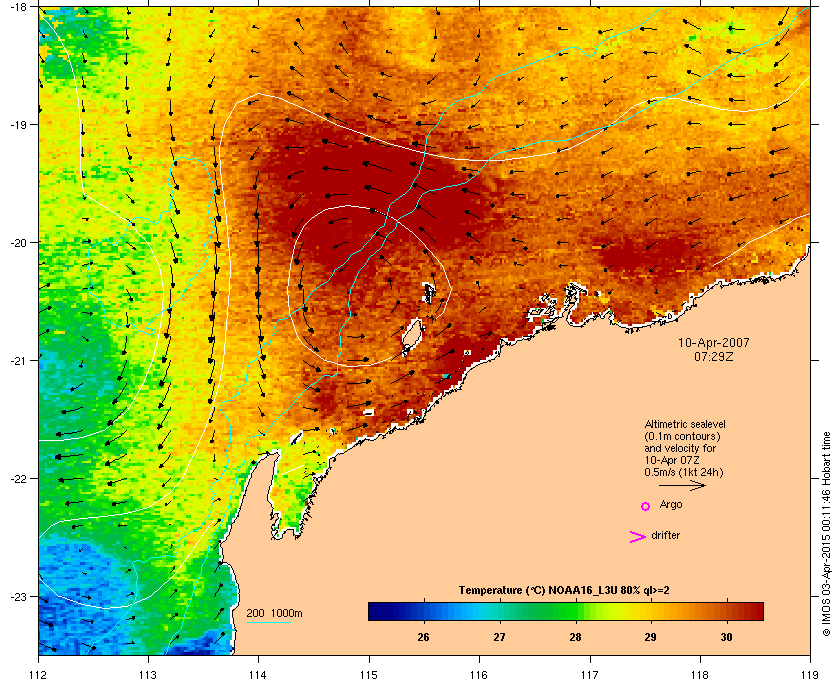The height and width of the screenshot is (680, 840).
Task: Click the "0.5m/s (1kt 24h)" legend text
Action: pos(684,473)
